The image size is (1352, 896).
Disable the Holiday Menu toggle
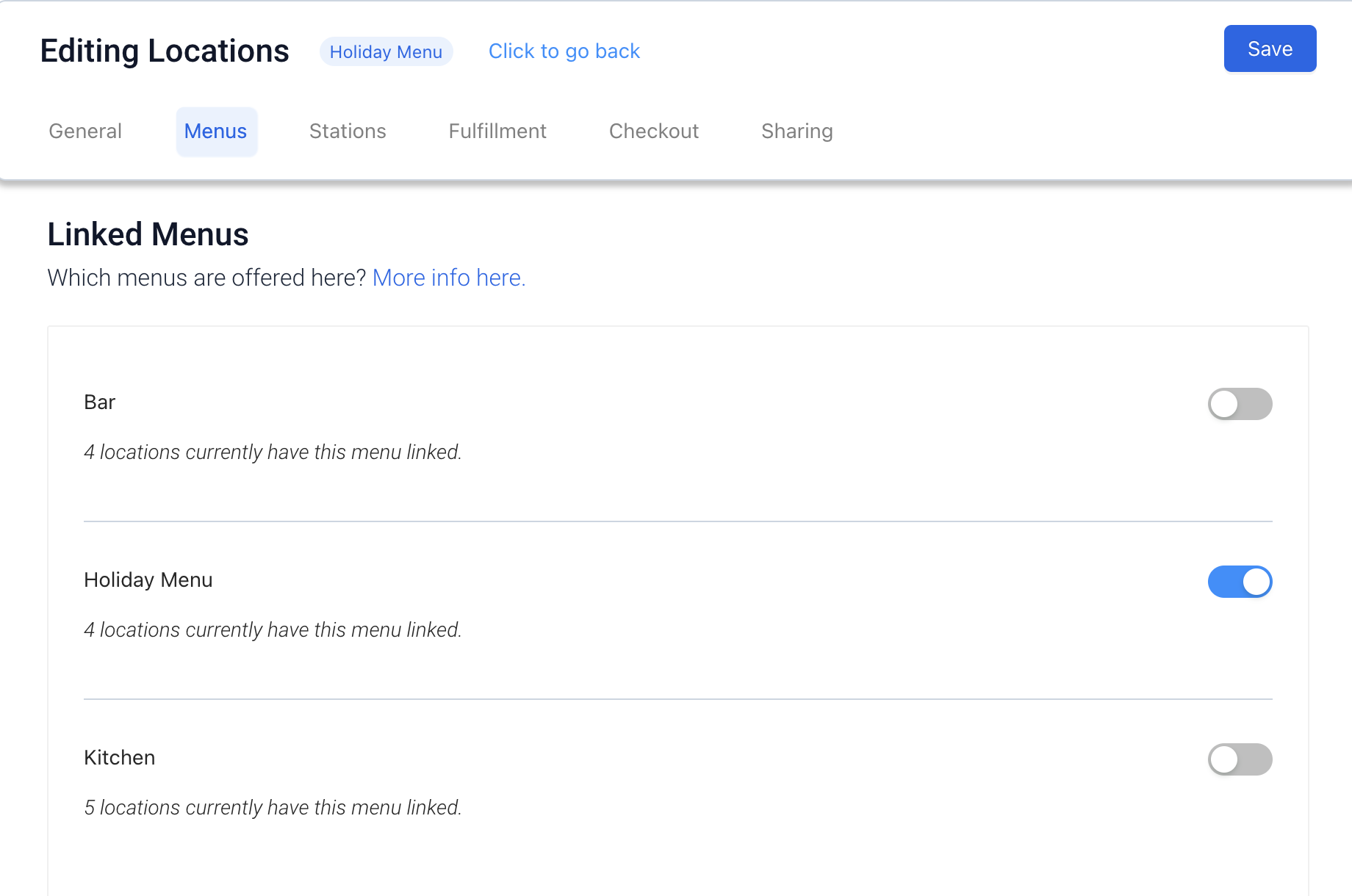tap(1240, 582)
